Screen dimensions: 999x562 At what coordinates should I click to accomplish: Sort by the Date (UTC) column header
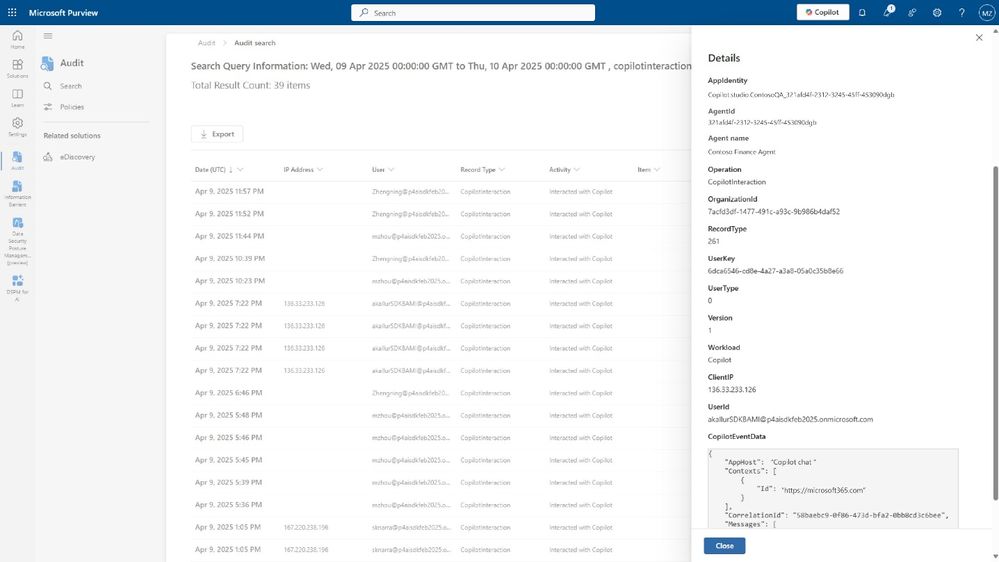click(210, 169)
